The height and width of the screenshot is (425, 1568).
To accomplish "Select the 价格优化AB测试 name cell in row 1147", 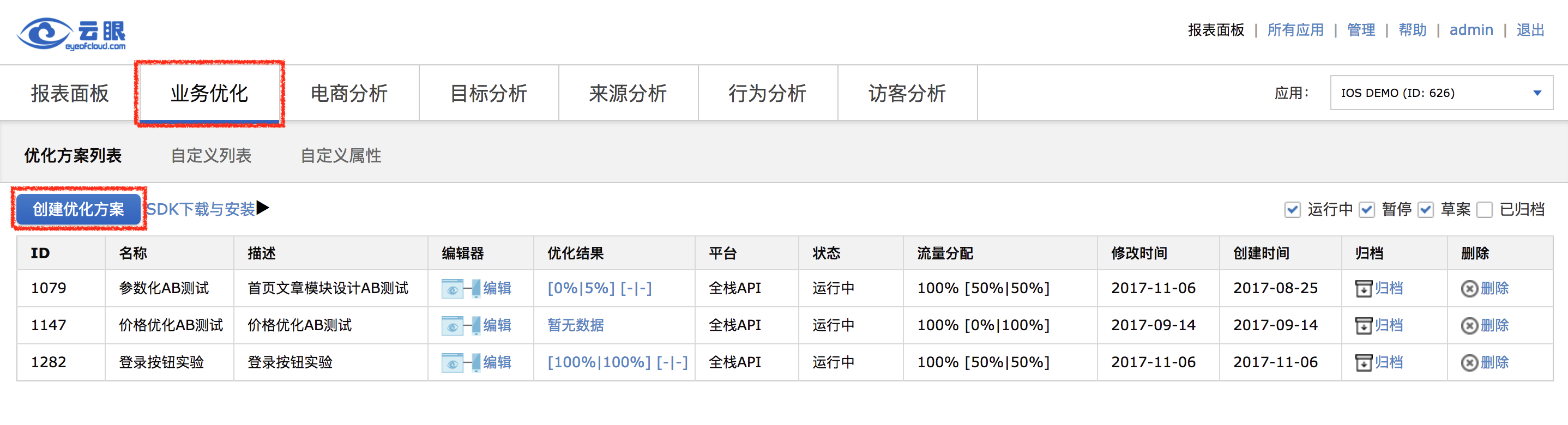I will (x=171, y=326).
